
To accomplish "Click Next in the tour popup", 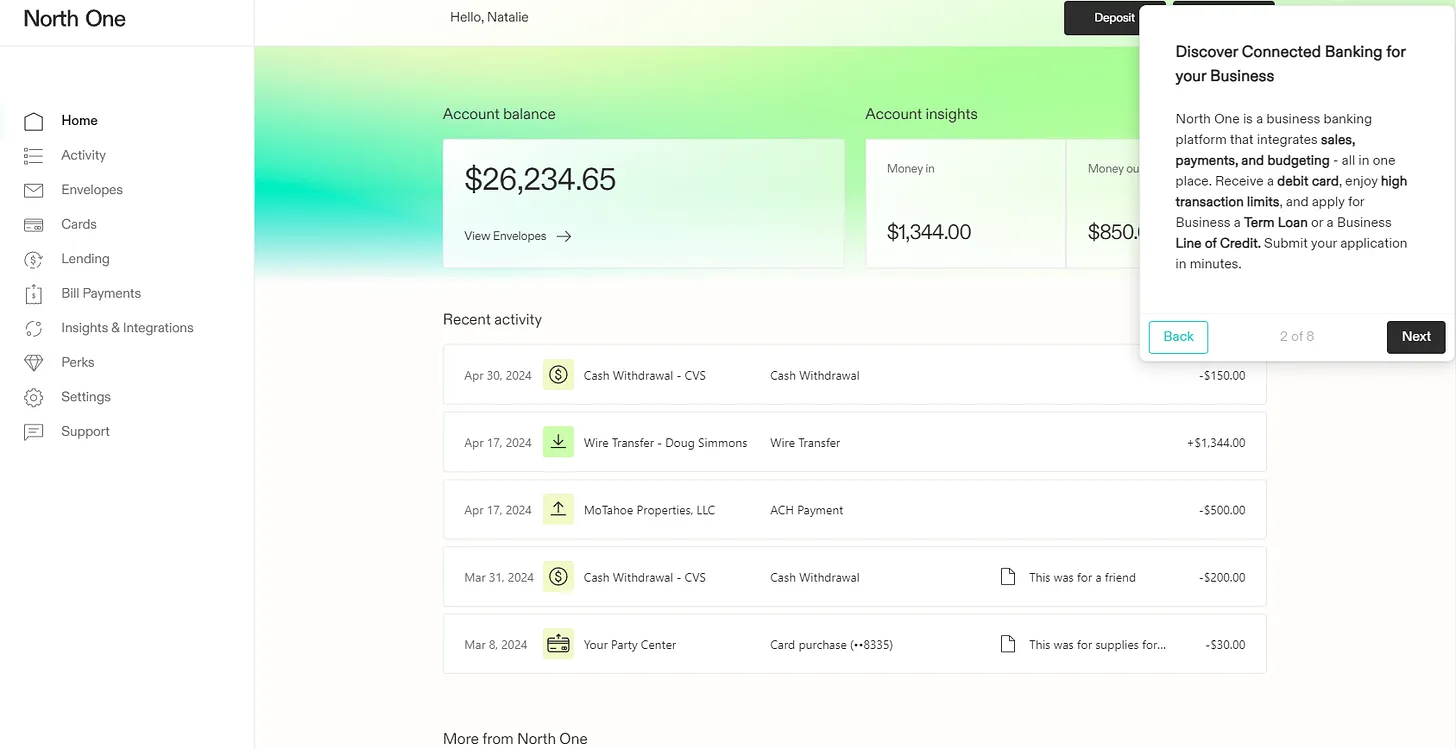I will pyautogui.click(x=1416, y=337).
